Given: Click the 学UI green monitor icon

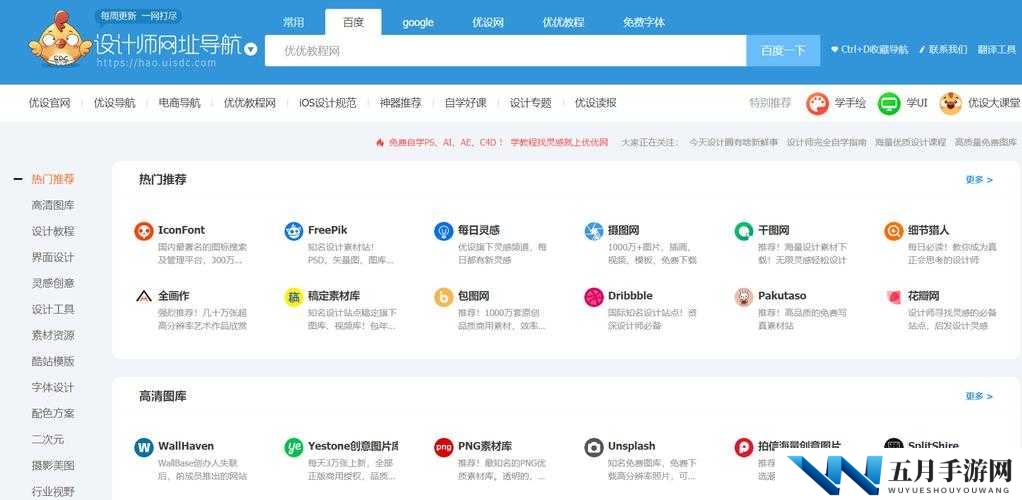Looking at the screenshot, I should click(x=889, y=103).
